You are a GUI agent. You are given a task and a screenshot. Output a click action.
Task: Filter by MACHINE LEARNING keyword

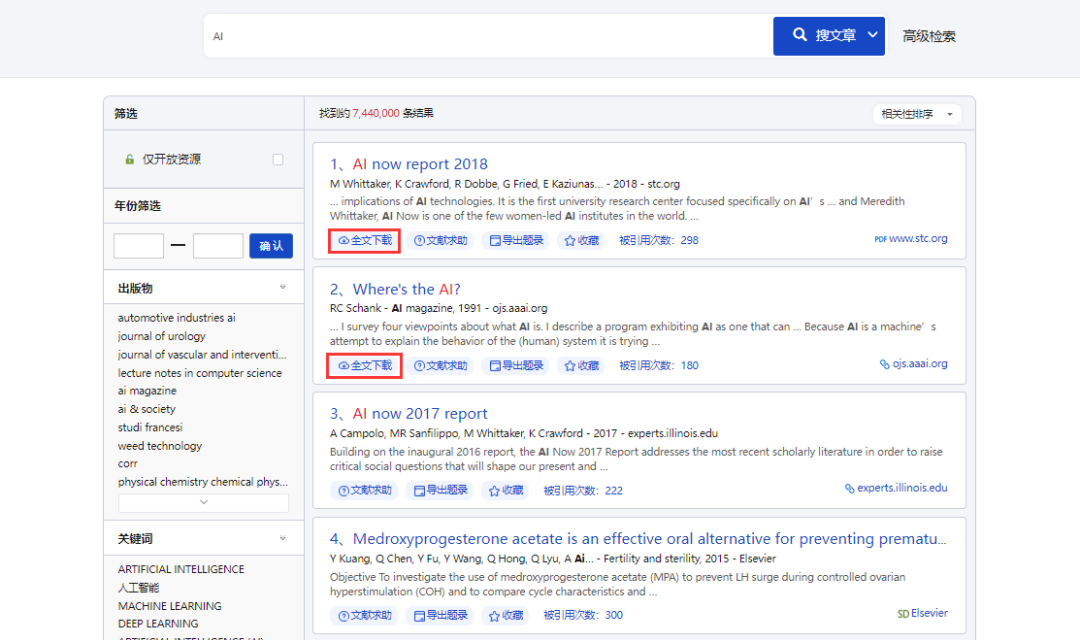(170, 606)
